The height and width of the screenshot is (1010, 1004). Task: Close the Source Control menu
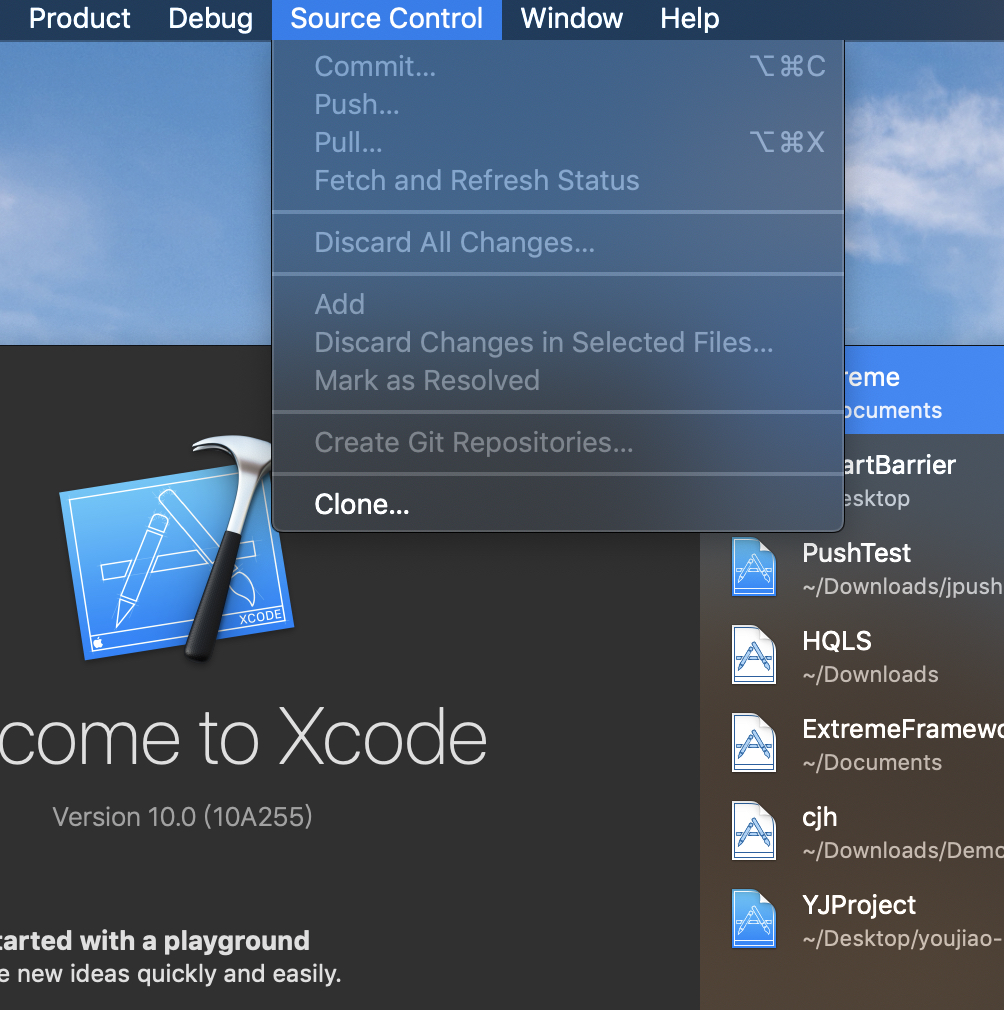(x=386, y=19)
